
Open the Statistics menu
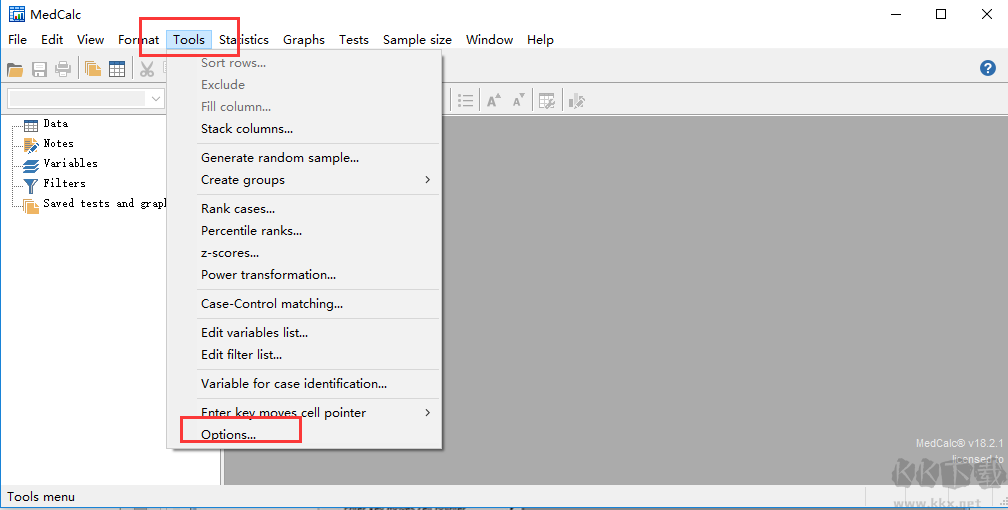pos(244,40)
